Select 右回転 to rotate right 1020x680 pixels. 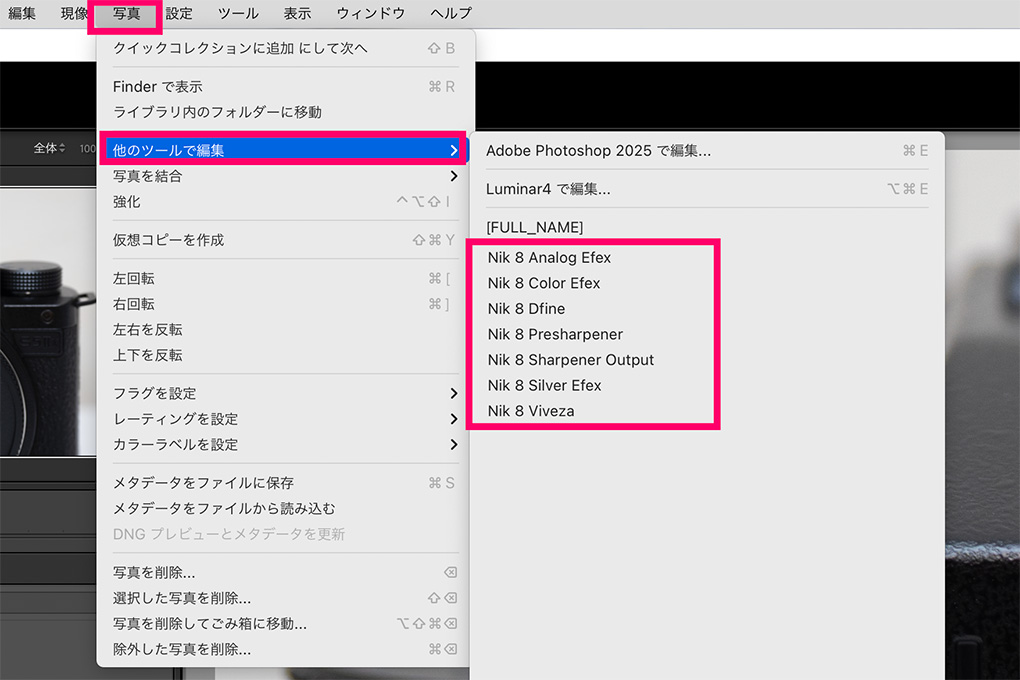coord(286,304)
